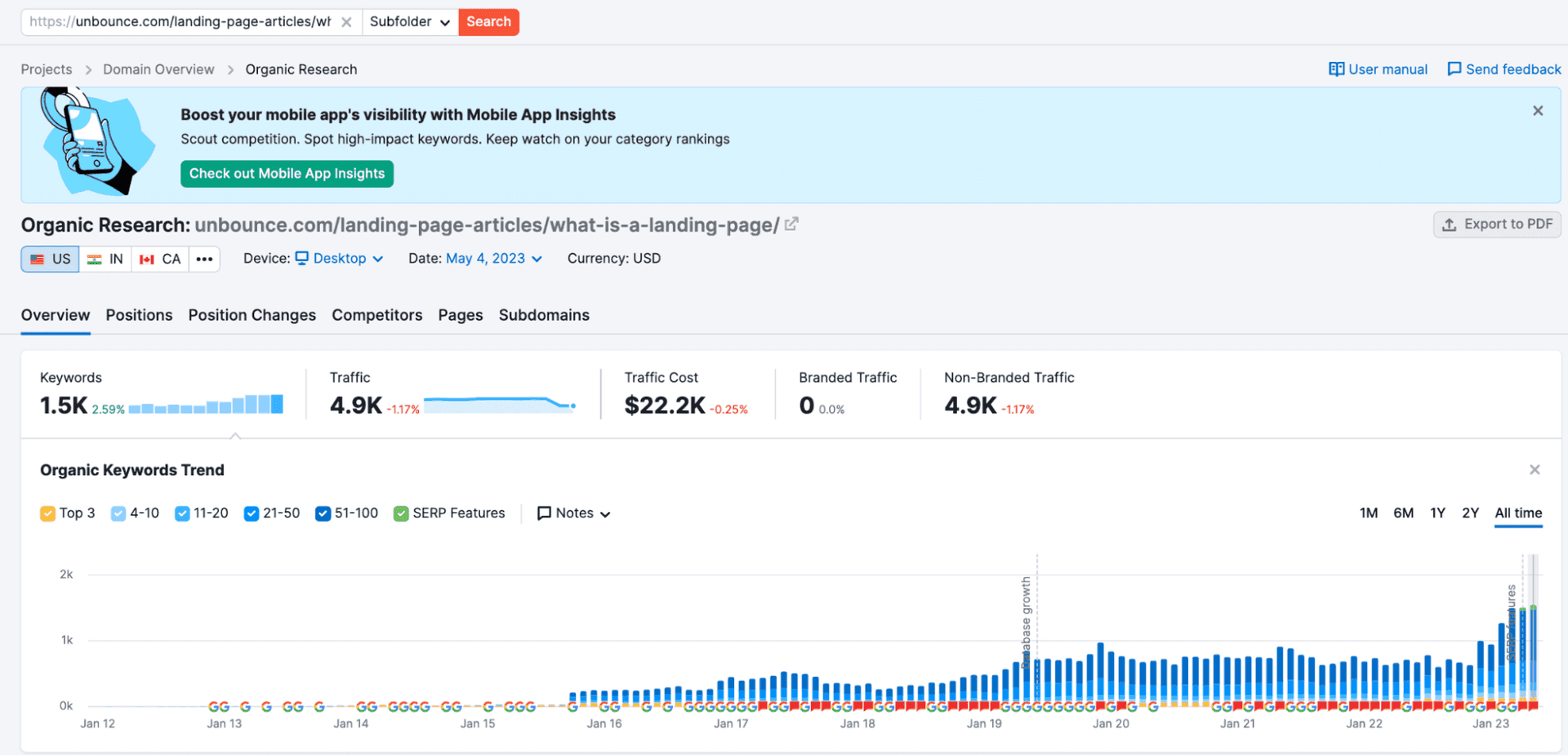Toggle the 4-10 positions checkbox

118,514
